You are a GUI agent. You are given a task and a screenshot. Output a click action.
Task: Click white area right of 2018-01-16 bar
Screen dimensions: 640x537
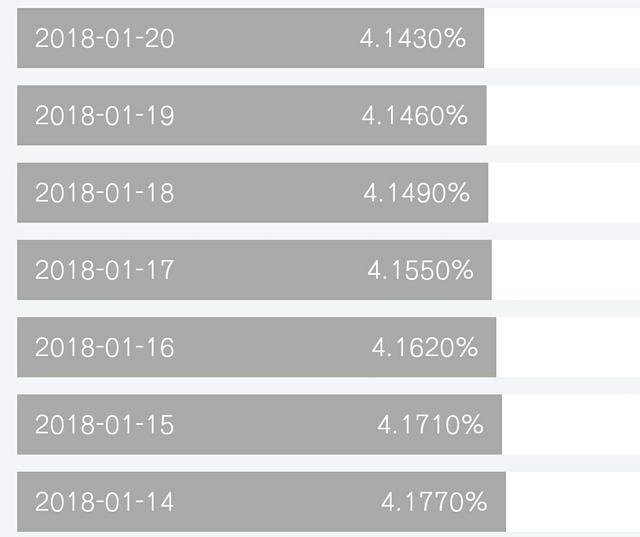tap(568, 348)
